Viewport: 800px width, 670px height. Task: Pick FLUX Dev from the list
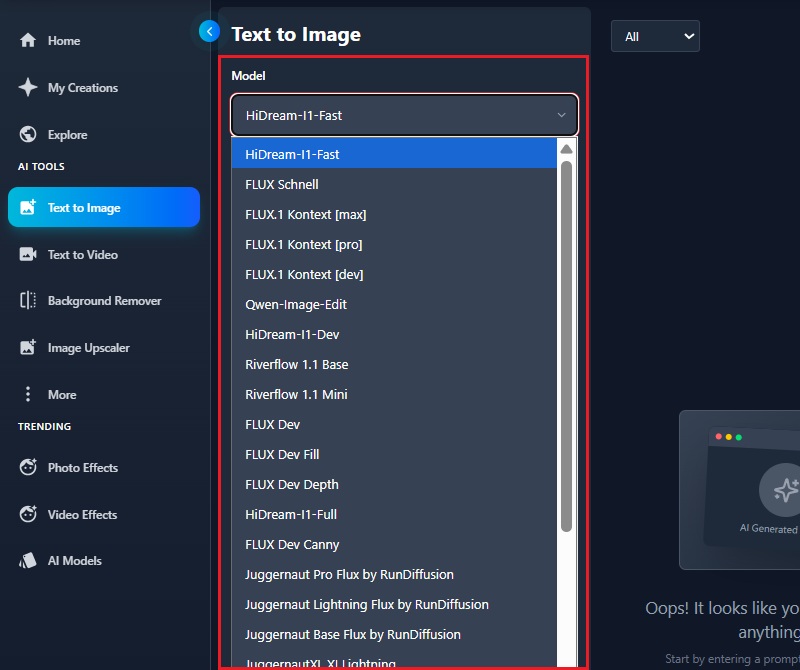(x=394, y=425)
